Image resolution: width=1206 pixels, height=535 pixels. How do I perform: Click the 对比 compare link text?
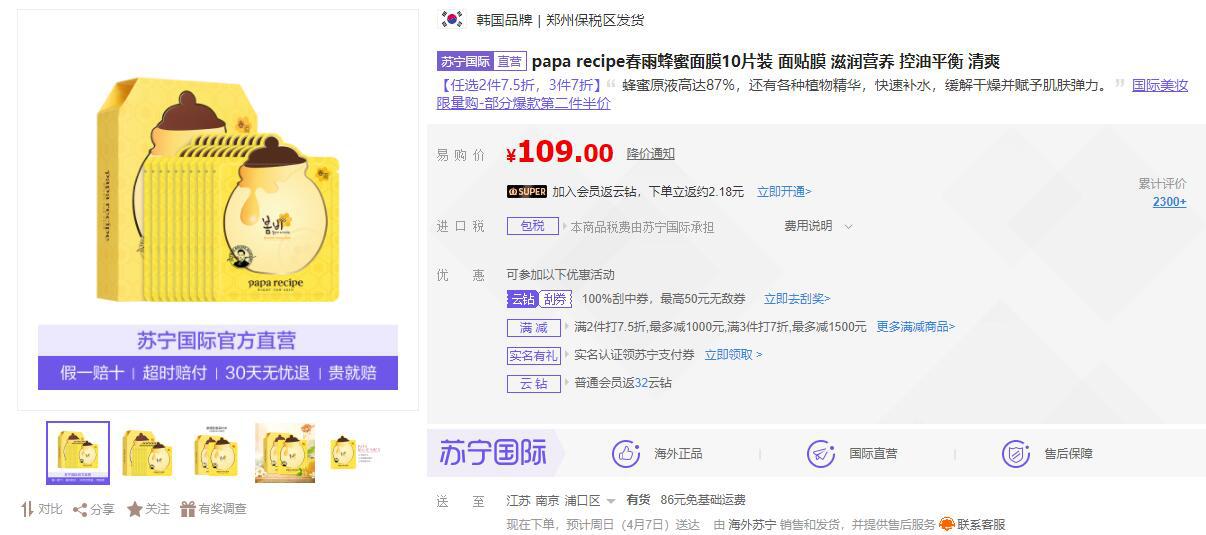50,509
